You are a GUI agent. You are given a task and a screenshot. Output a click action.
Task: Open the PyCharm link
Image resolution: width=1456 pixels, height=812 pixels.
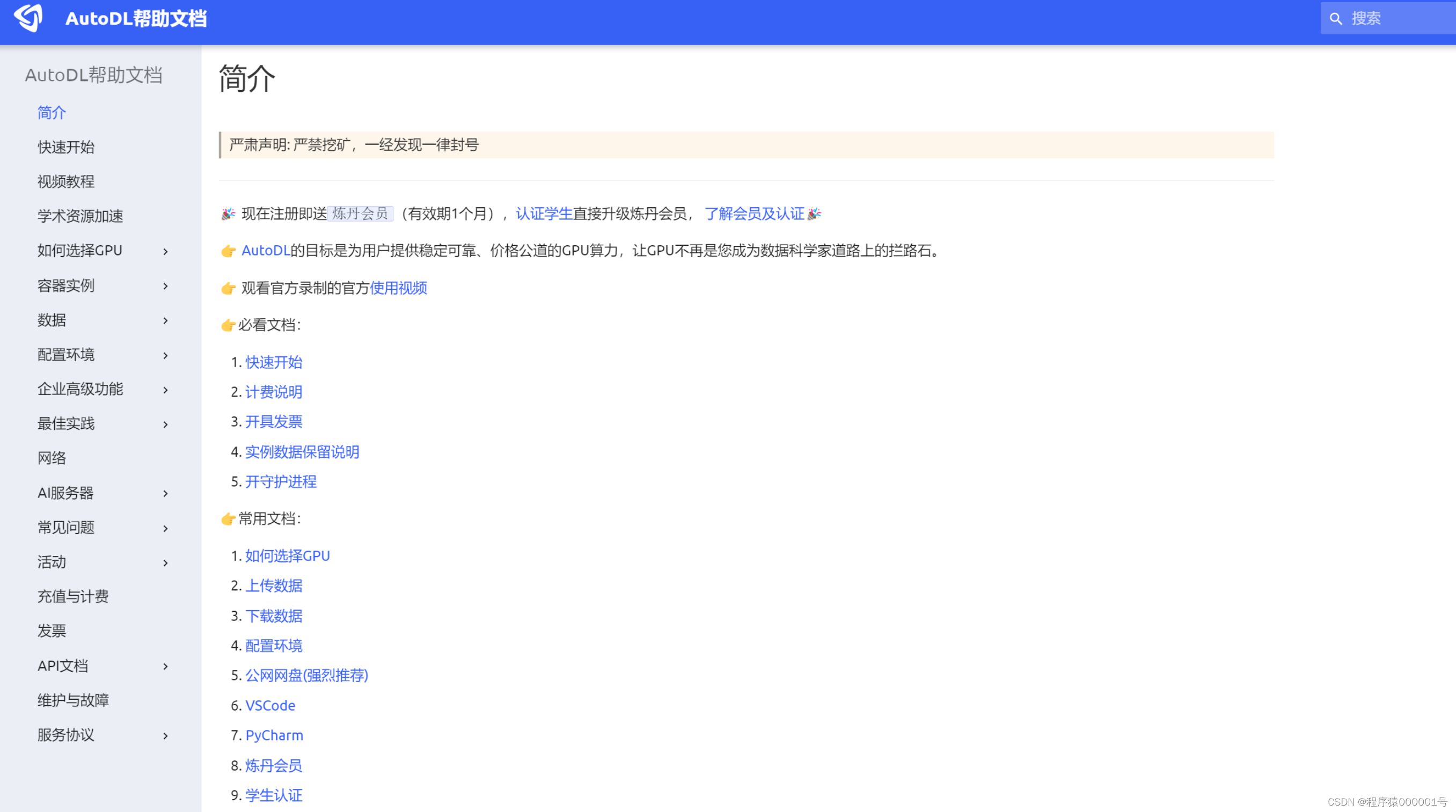pyautogui.click(x=274, y=736)
